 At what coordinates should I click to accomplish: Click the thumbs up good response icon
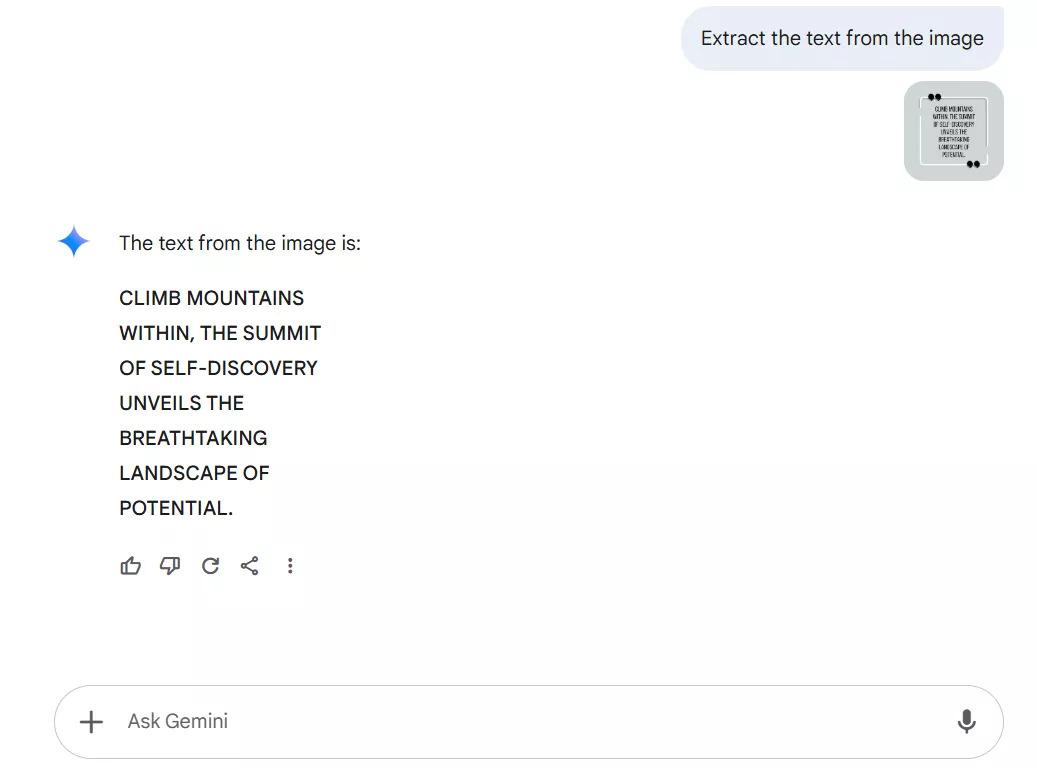coord(130,566)
